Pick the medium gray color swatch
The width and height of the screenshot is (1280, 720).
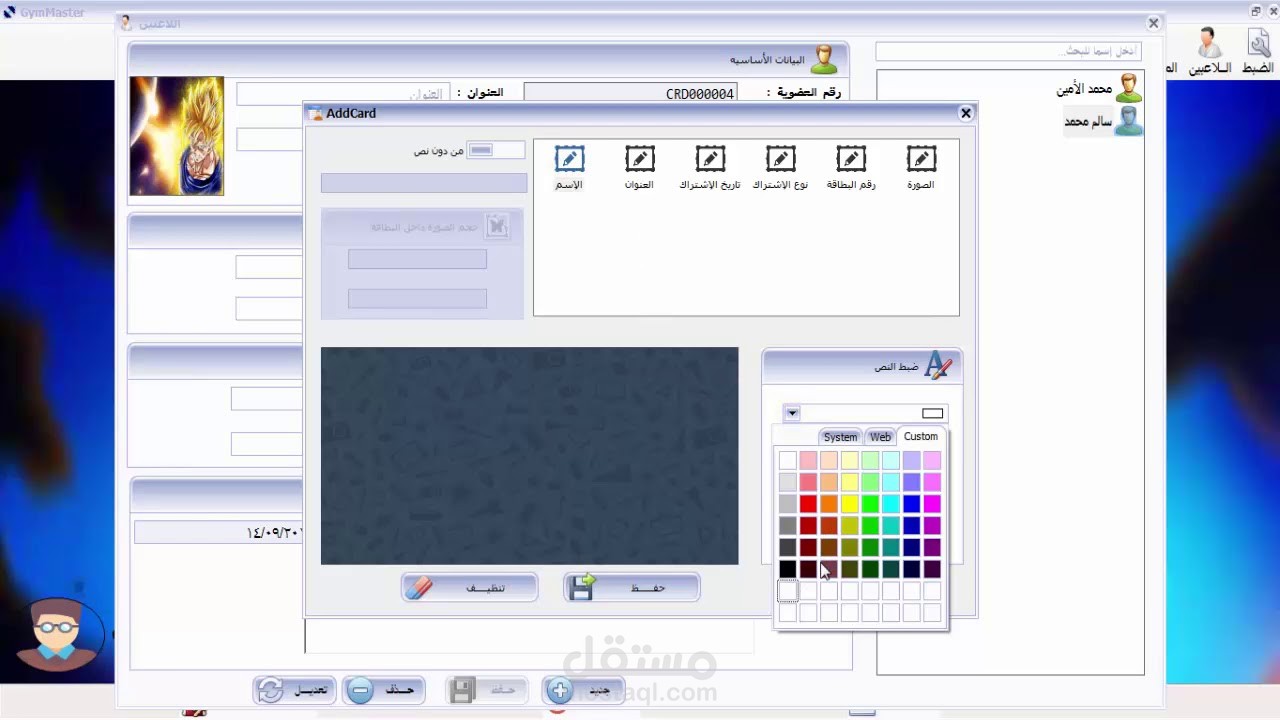[787, 526]
